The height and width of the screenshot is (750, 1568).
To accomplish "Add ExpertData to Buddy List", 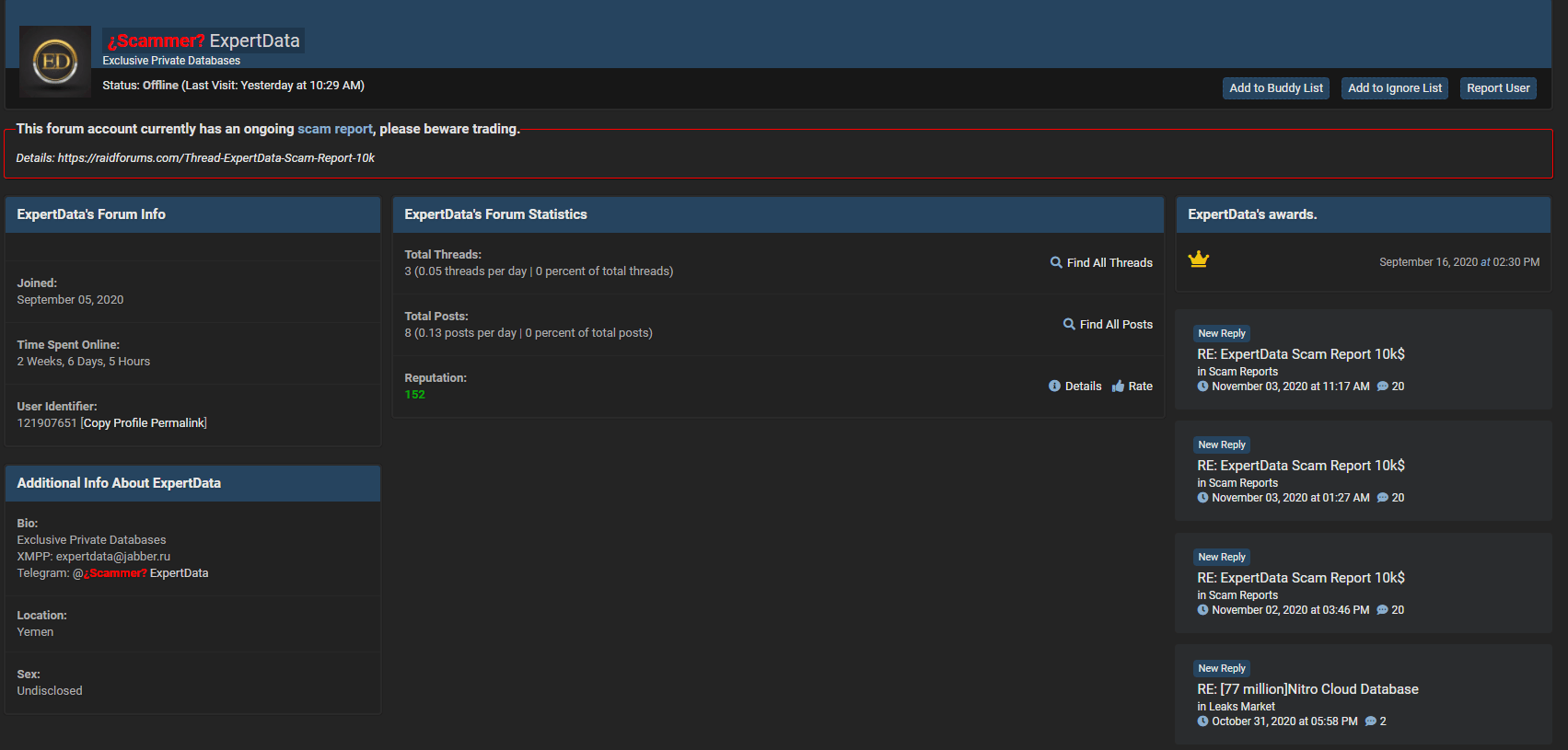I will [x=1276, y=88].
